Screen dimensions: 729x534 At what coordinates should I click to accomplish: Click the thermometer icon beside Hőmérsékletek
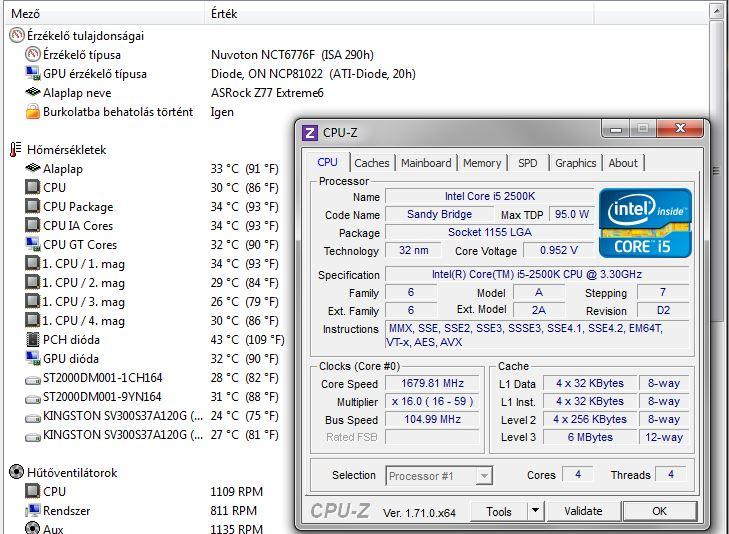click(x=15, y=149)
